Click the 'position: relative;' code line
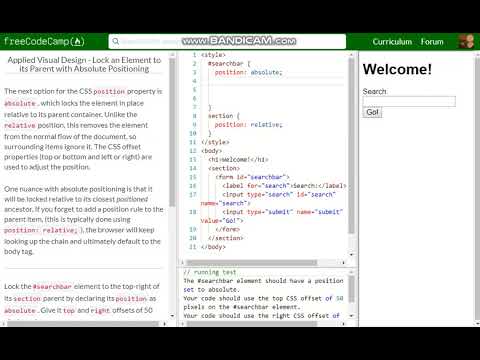The image size is (480, 360). [x=248, y=125]
